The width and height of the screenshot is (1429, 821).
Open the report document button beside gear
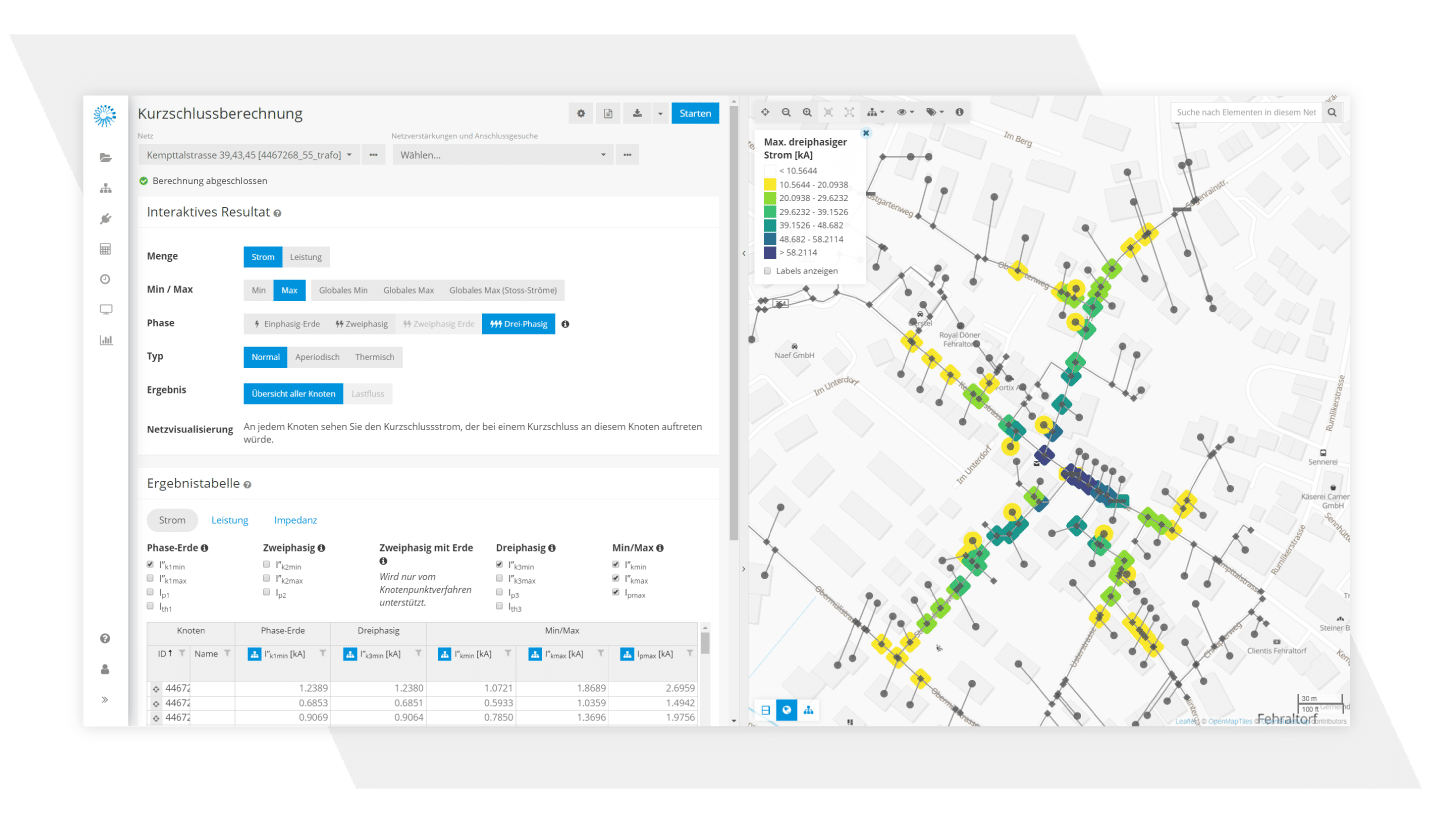608,114
